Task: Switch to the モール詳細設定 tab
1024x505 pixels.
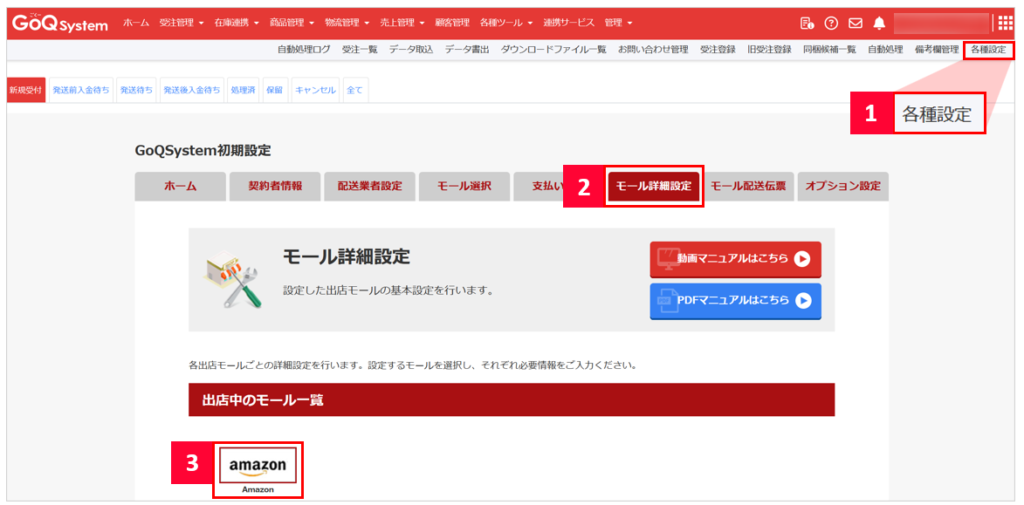Action: click(653, 186)
